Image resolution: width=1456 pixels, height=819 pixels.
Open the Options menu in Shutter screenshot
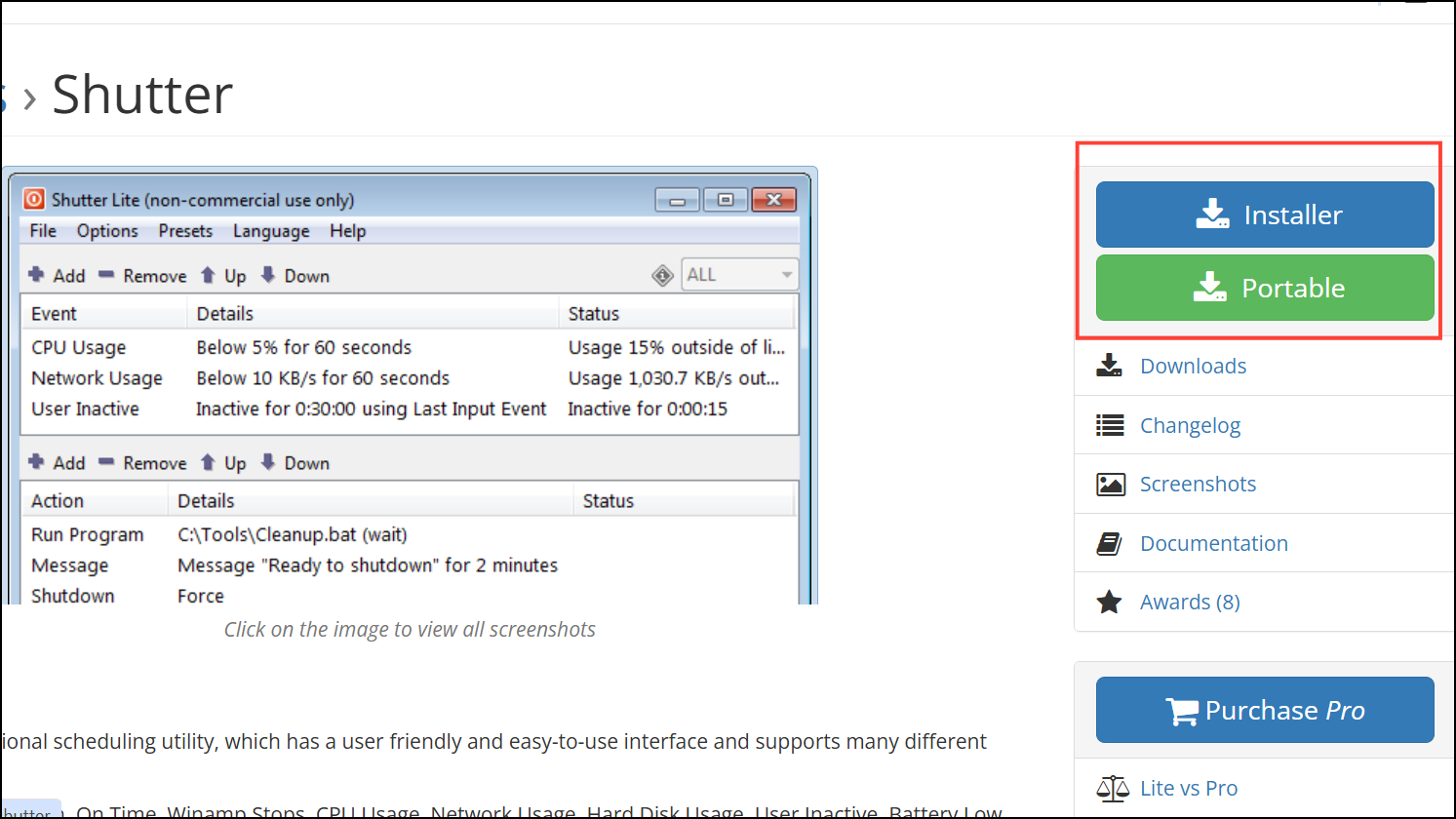(107, 231)
